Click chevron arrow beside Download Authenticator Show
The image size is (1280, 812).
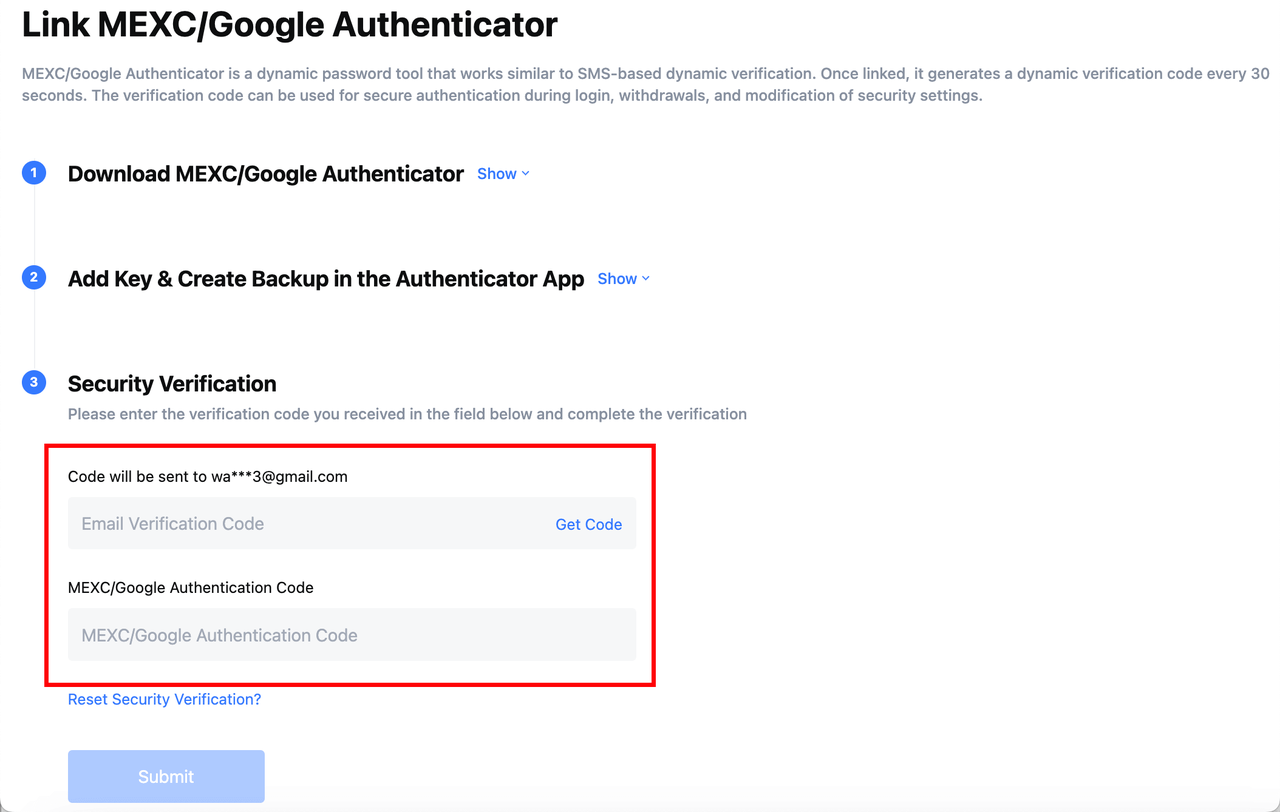(x=526, y=174)
